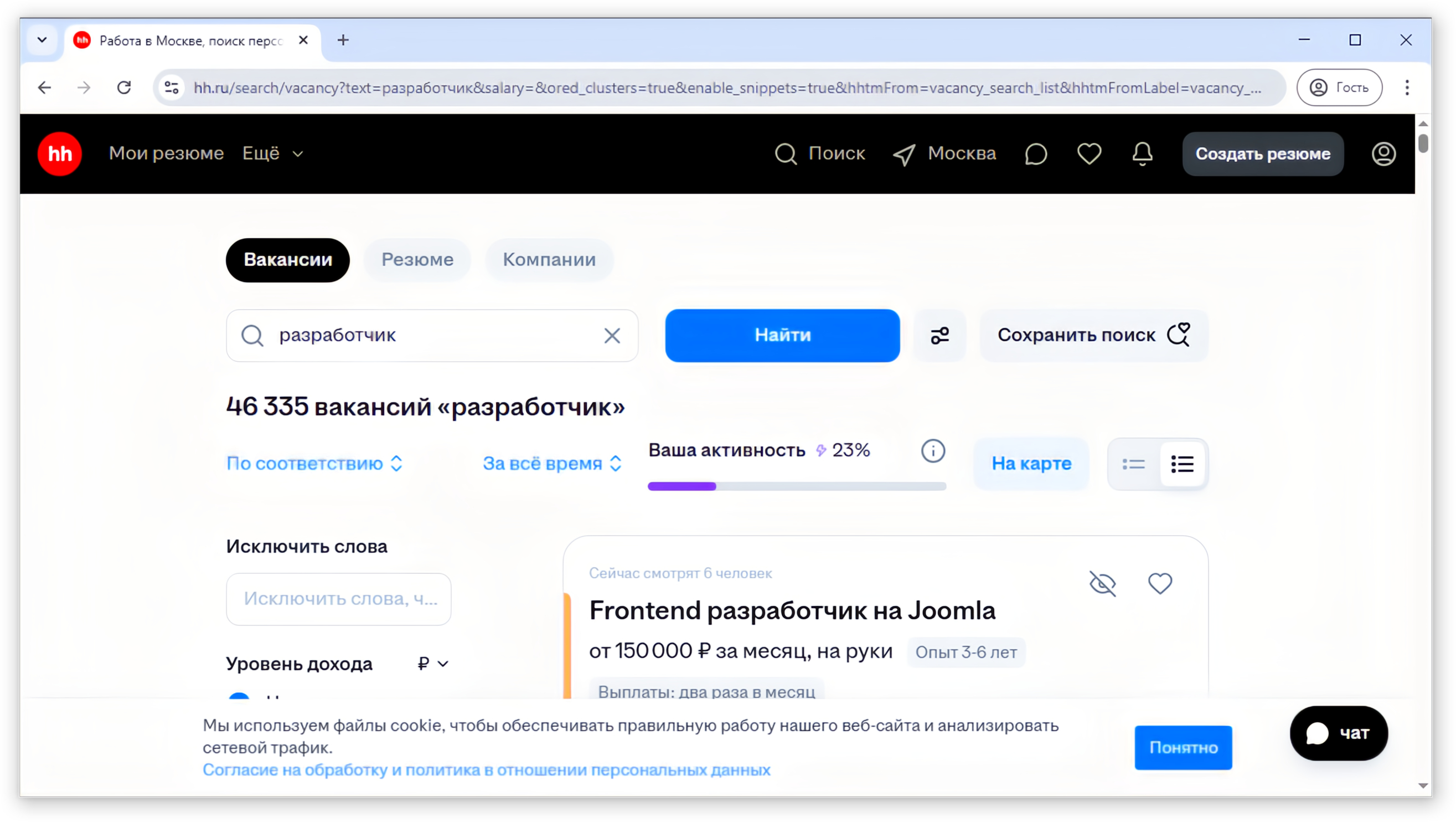The image size is (1456, 822).
Task: Click the hh logo in the header
Action: 59,154
